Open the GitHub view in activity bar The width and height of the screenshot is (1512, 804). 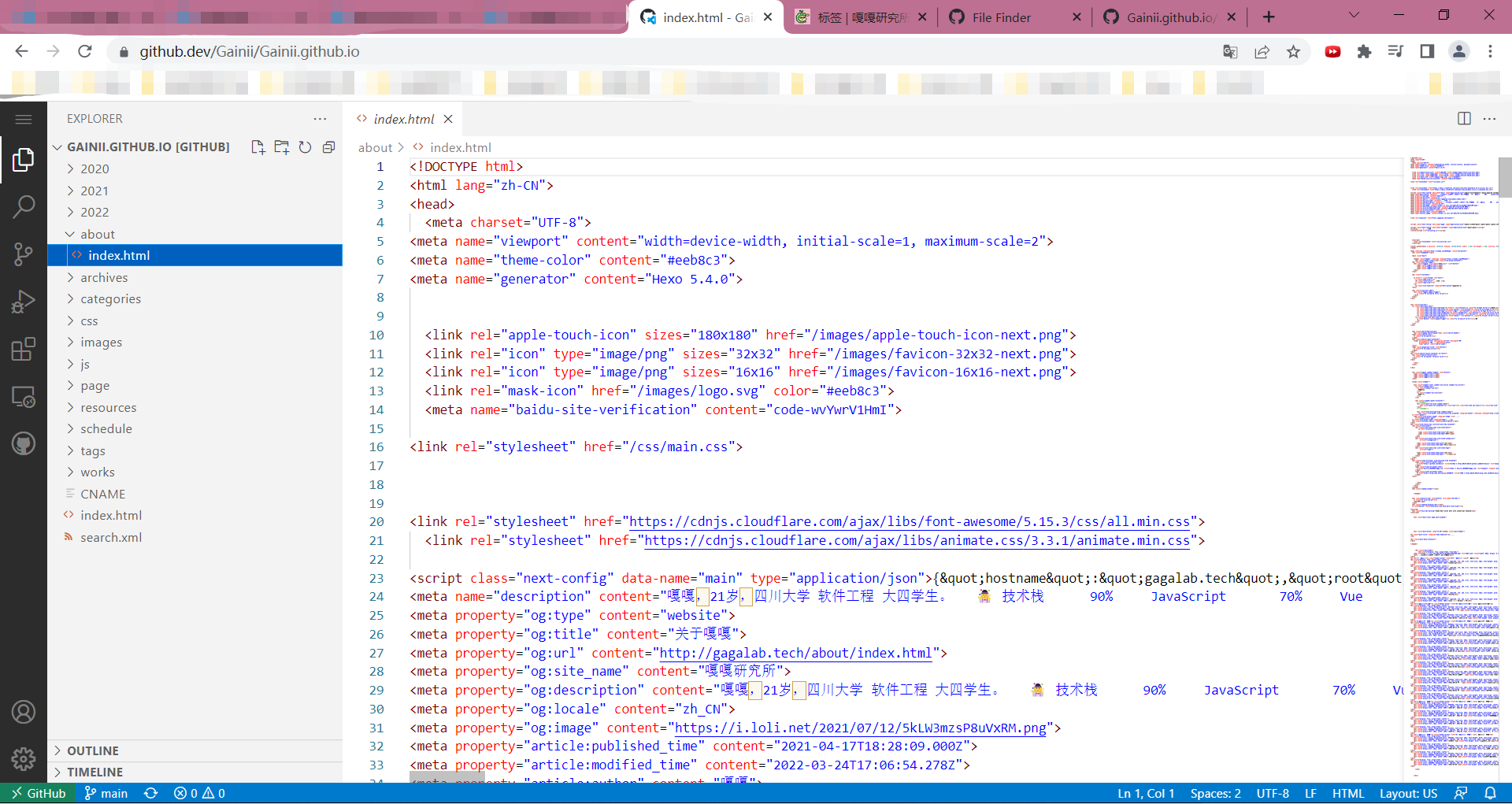(x=24, y=443)
